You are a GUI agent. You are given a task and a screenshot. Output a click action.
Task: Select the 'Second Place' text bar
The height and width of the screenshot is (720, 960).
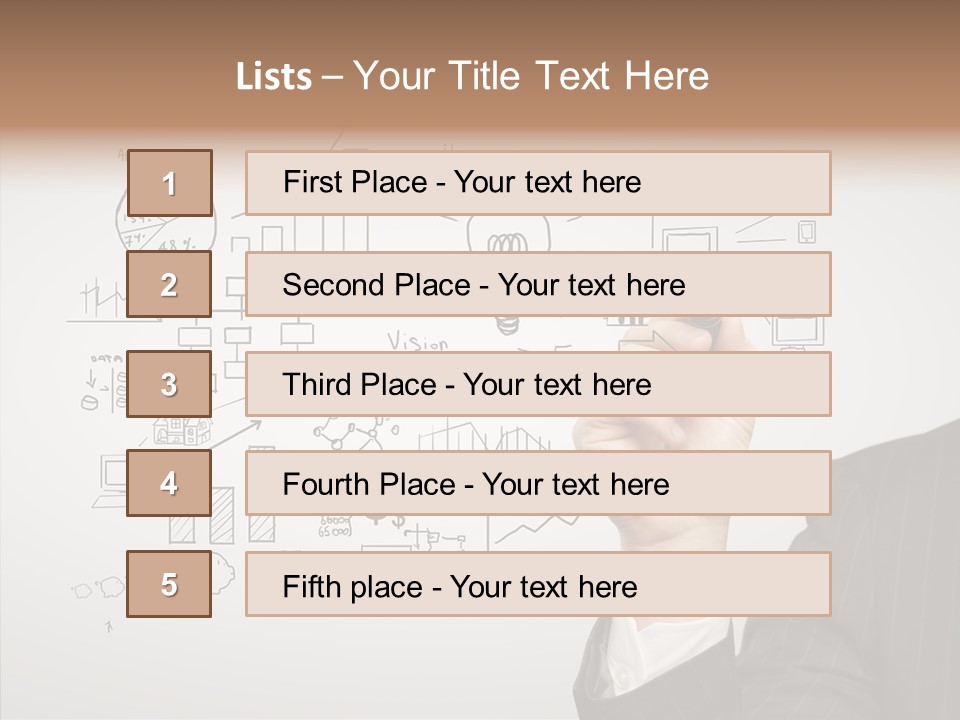coord(538,285)
